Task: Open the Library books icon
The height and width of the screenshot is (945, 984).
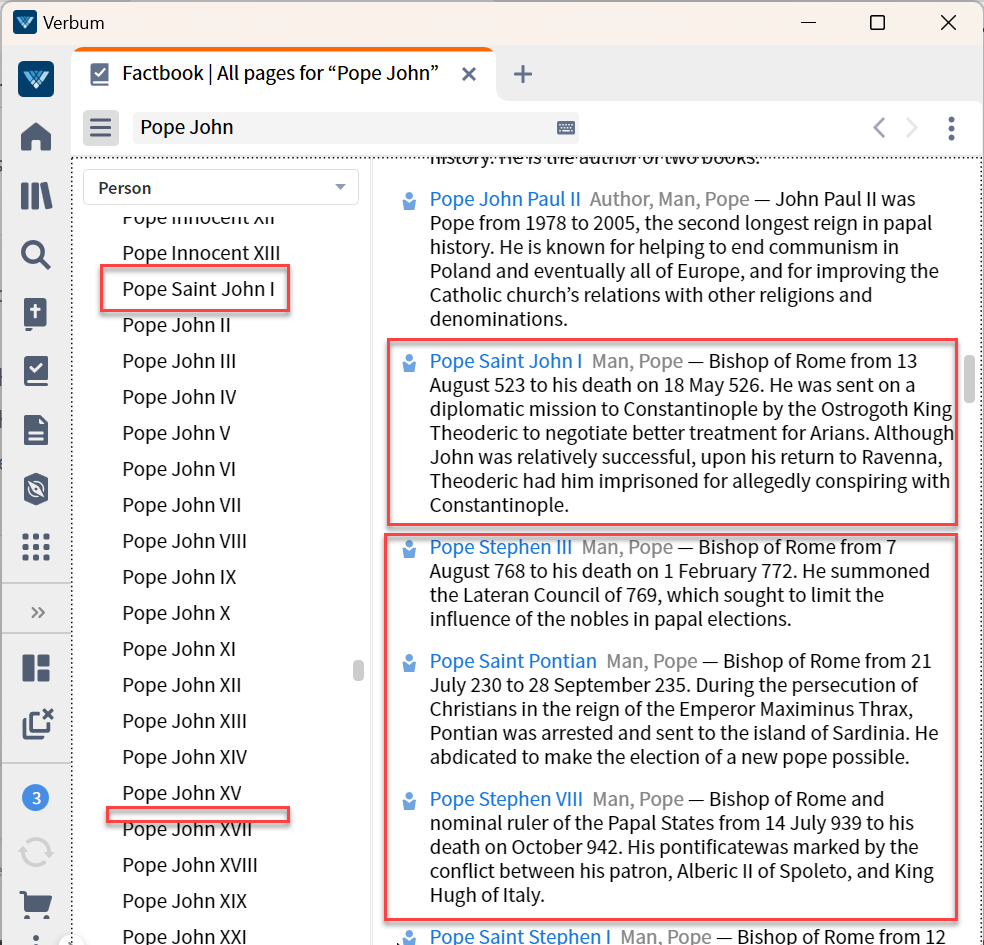Action: click(36, 196)
